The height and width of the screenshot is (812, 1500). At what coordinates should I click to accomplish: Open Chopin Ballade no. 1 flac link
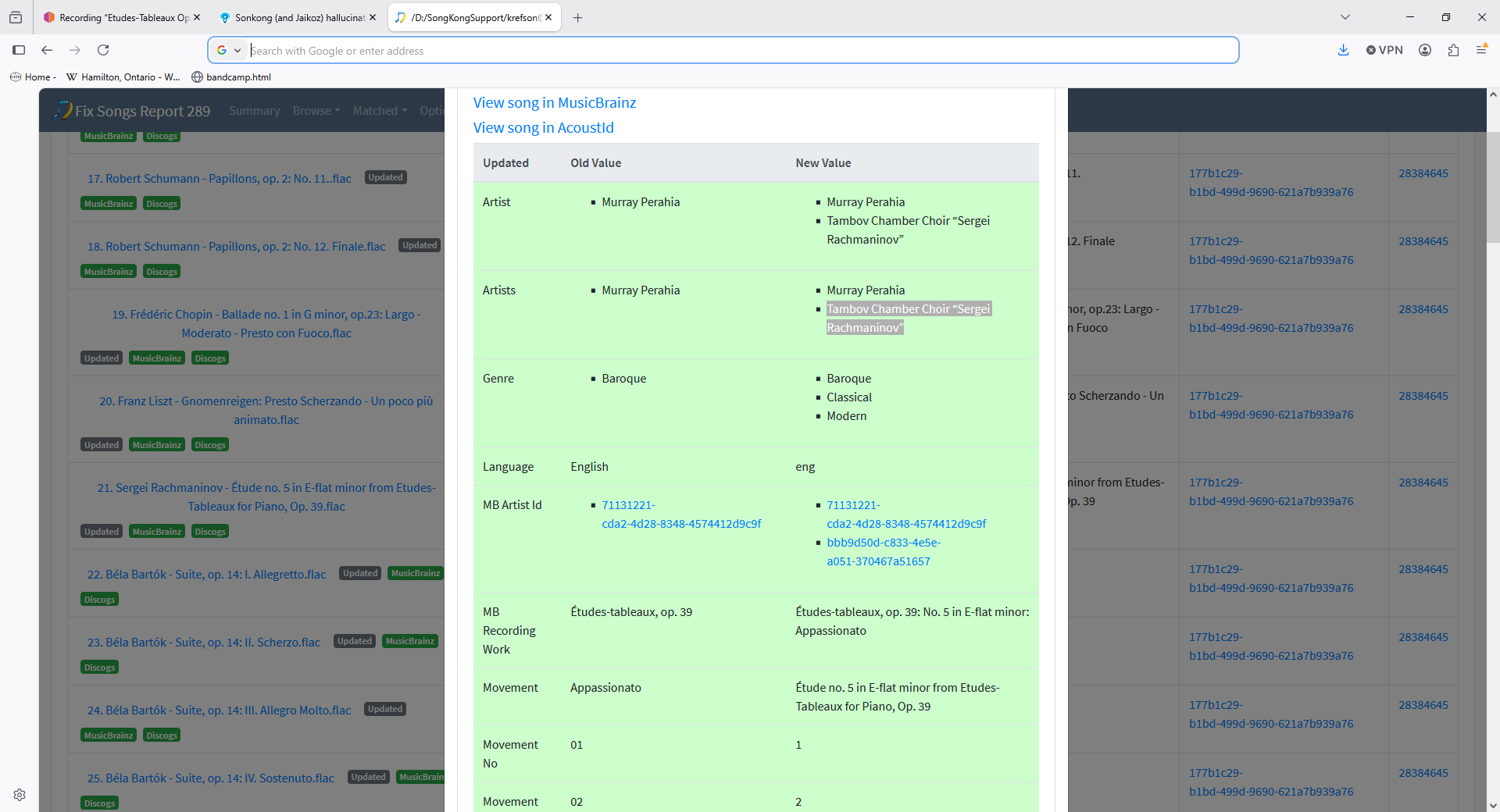coord(266,323)
